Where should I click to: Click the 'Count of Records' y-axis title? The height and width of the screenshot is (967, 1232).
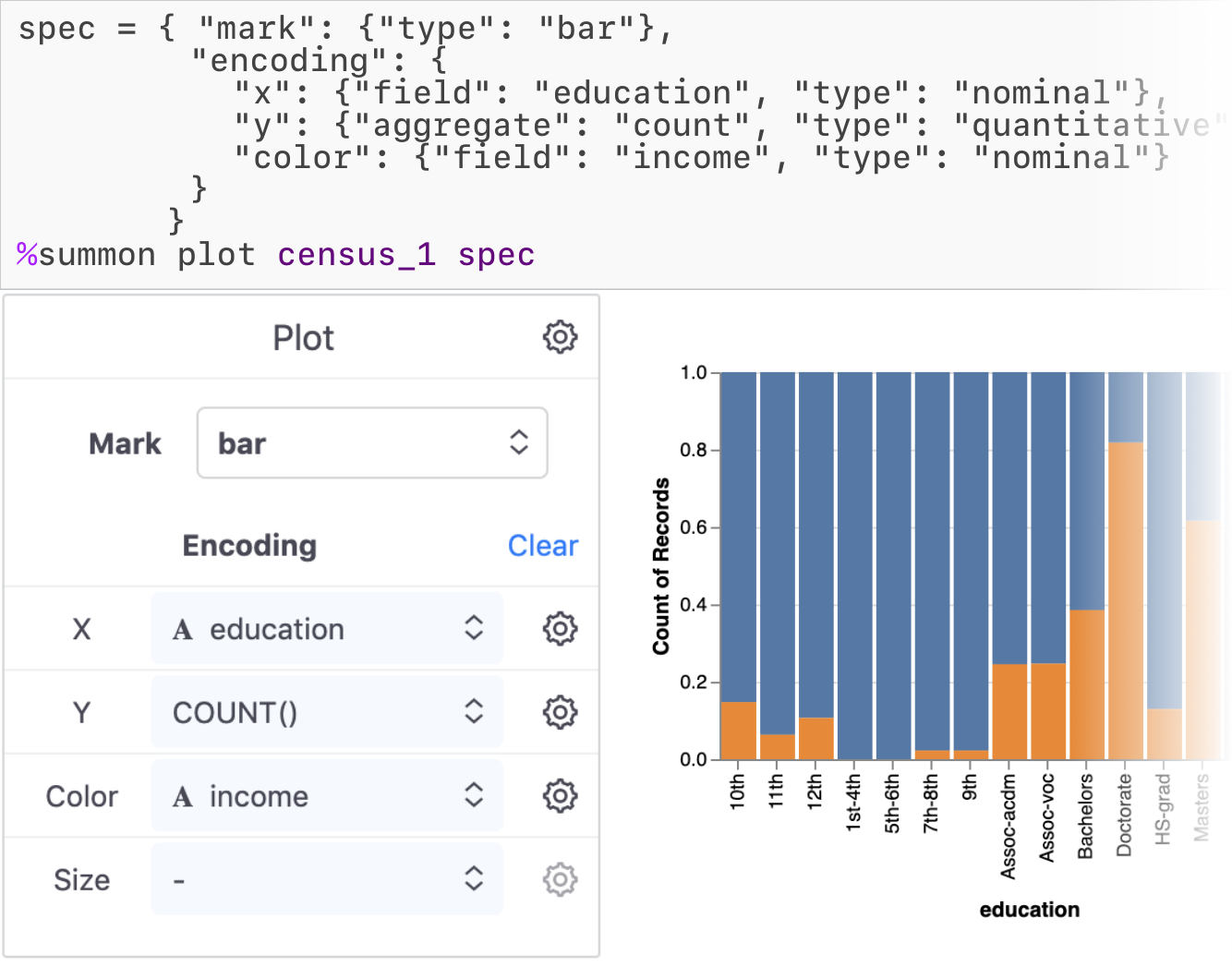(661, 566)
